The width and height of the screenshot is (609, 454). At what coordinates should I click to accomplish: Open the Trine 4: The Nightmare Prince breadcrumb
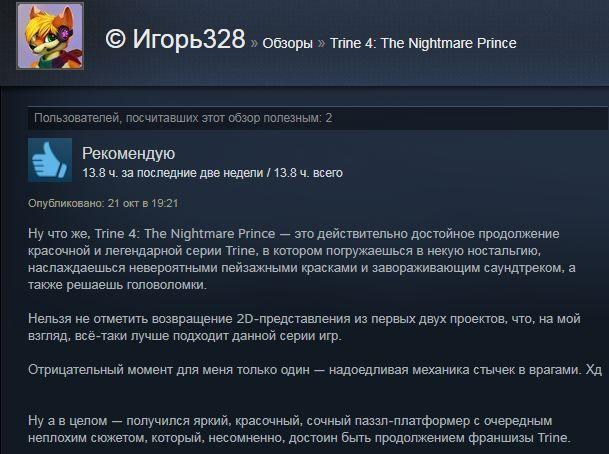[x=423, y=43]
